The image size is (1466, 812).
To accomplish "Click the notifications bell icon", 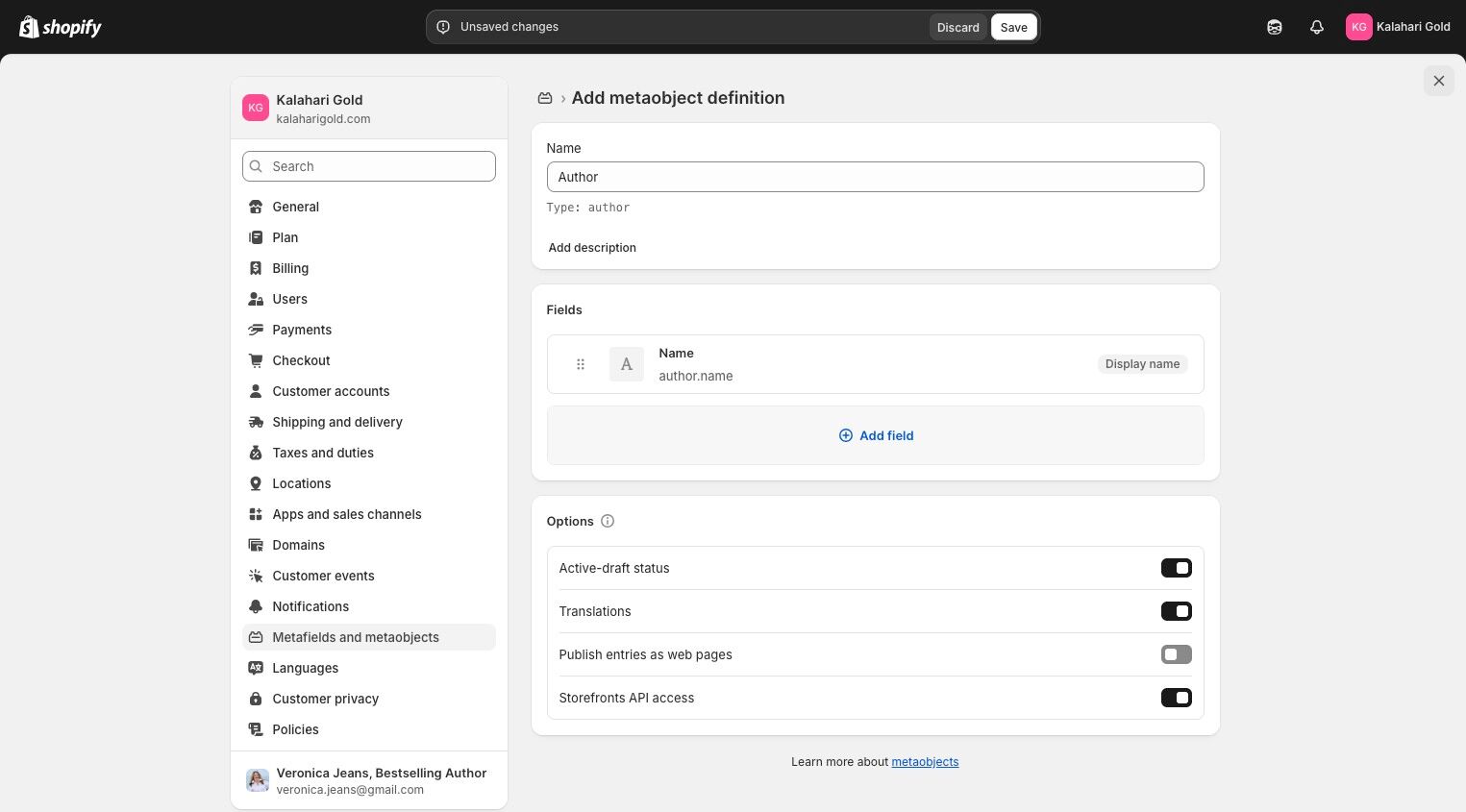I will 1317,27.
